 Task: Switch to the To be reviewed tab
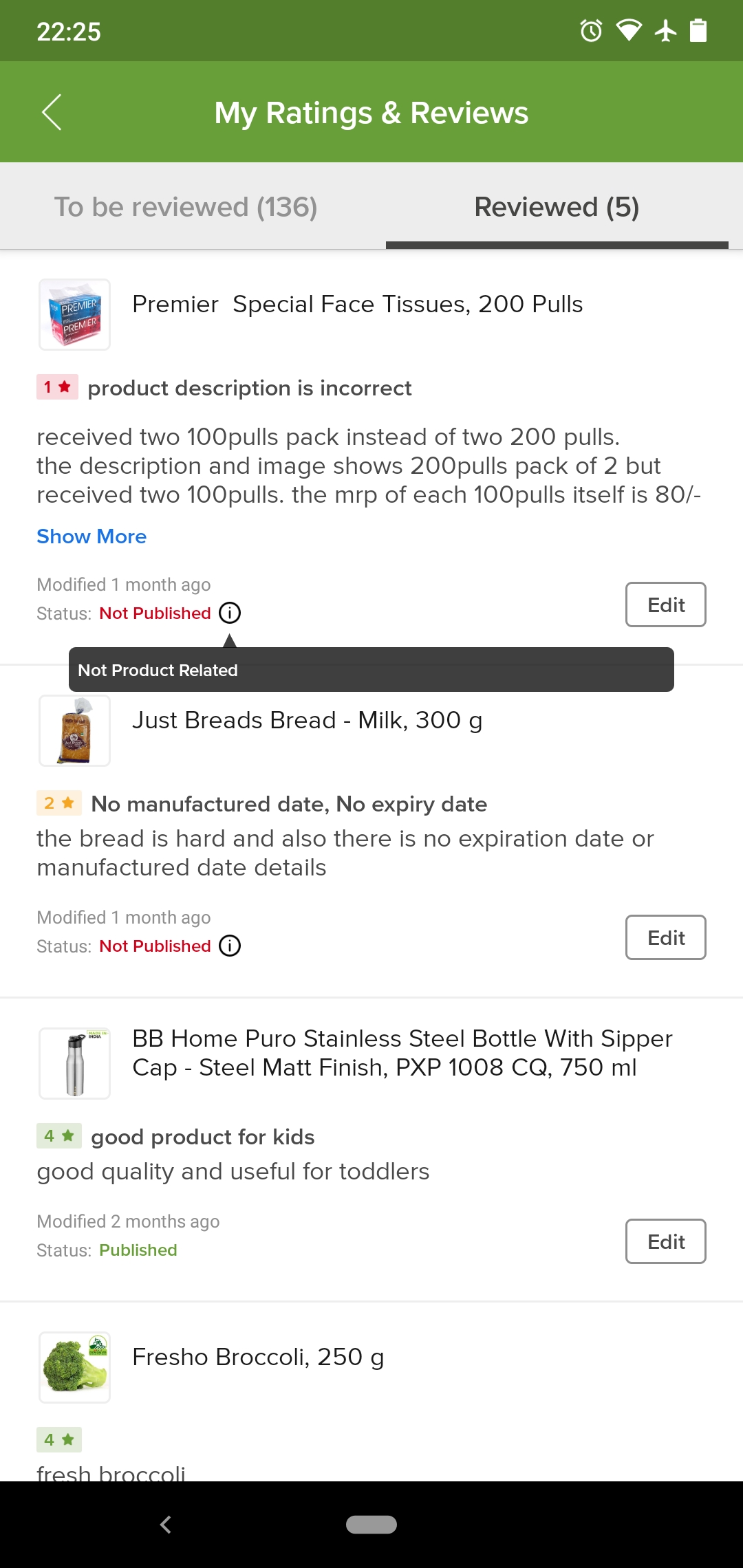(186, 206)
